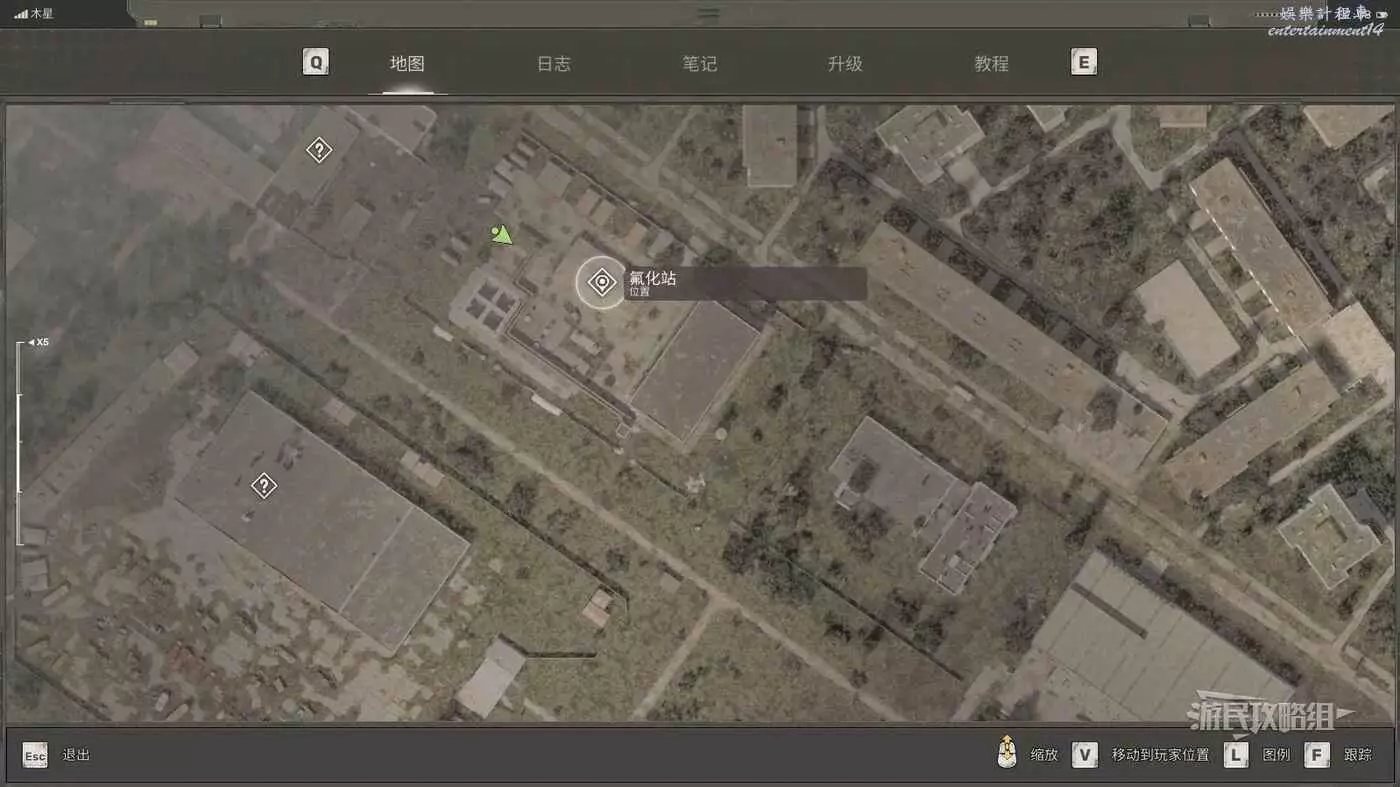Click the mouse scroll zoom icon
Viewport: 1400px width, 787px height.
(1007, 753)
